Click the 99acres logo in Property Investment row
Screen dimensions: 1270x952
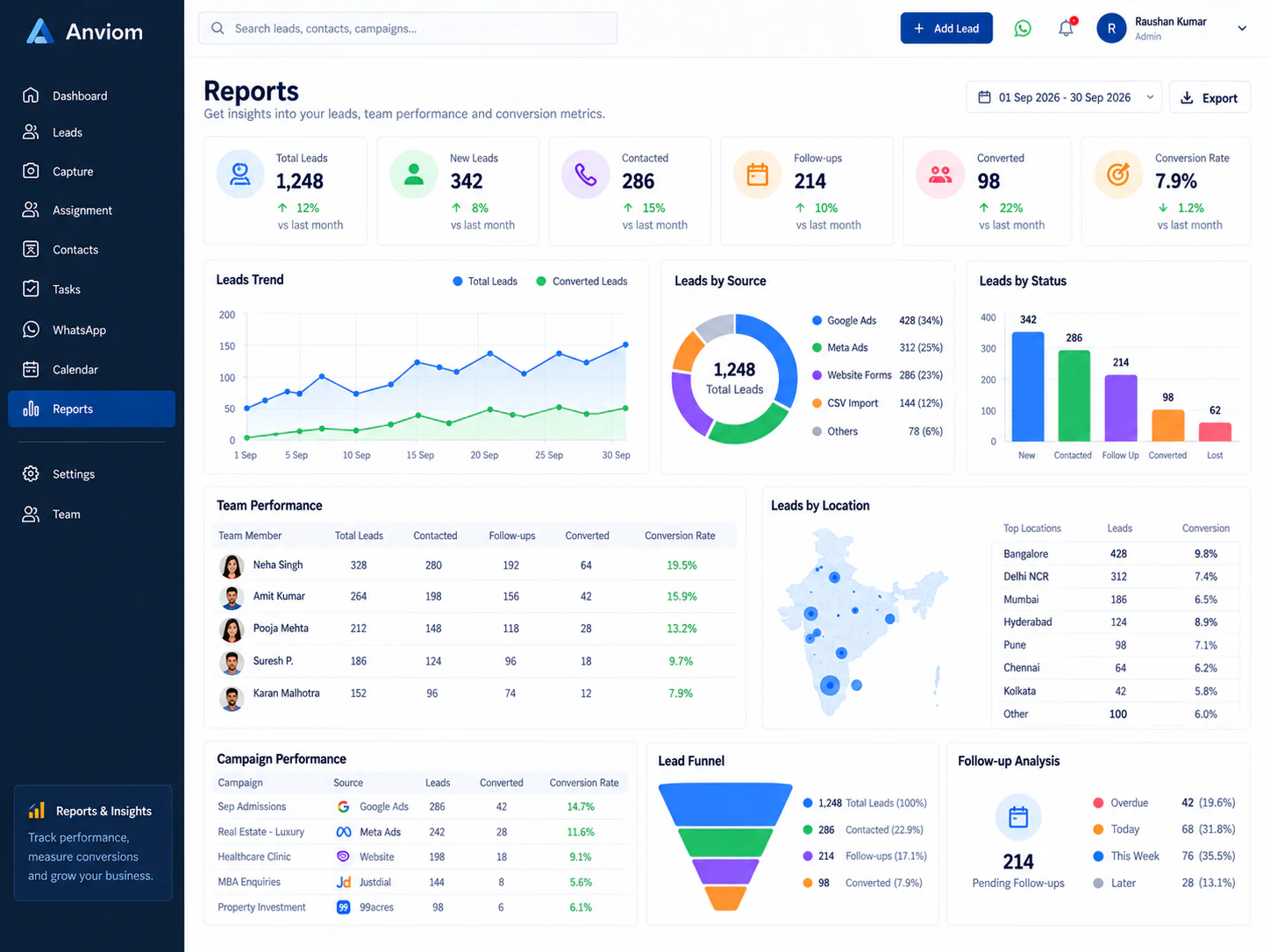point(344,907)
